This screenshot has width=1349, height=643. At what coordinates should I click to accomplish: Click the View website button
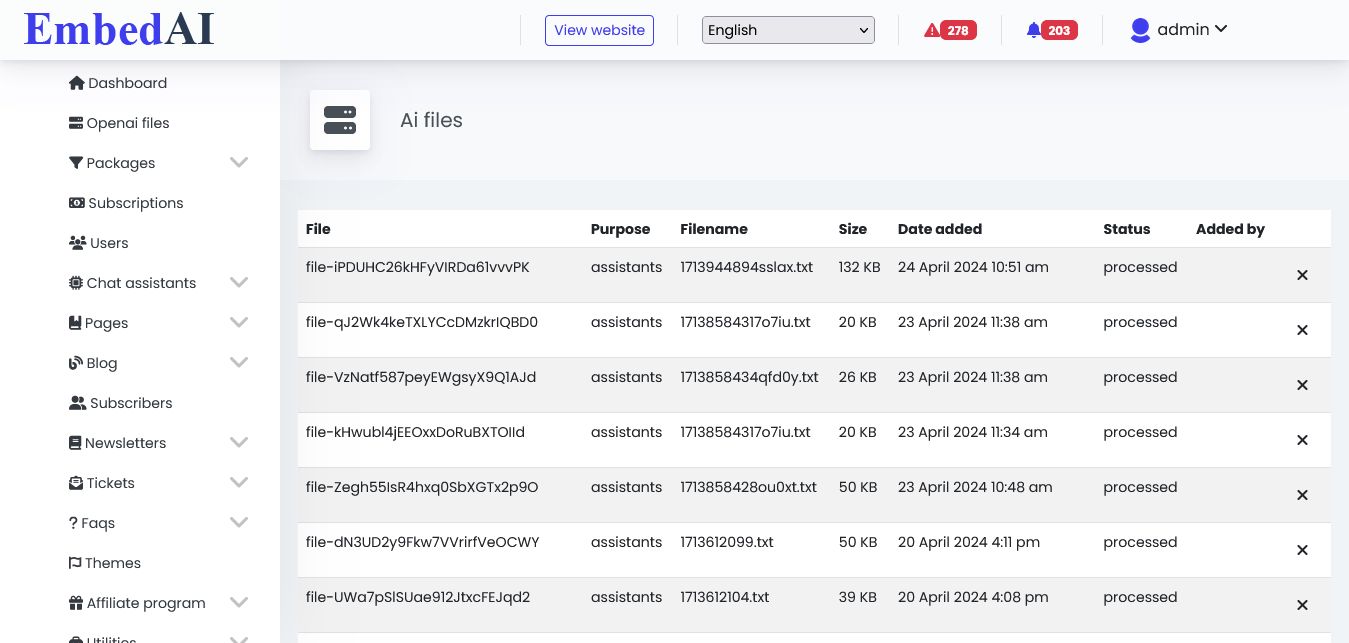(x=599, y=30)
